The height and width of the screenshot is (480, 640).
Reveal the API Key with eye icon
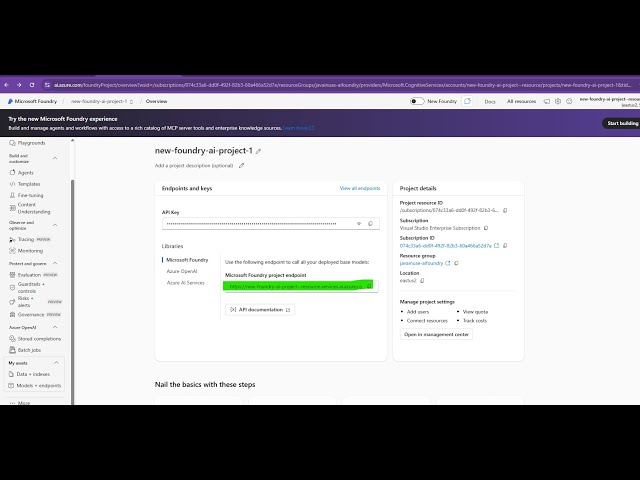pyautogui.click(x=359, y=224)
